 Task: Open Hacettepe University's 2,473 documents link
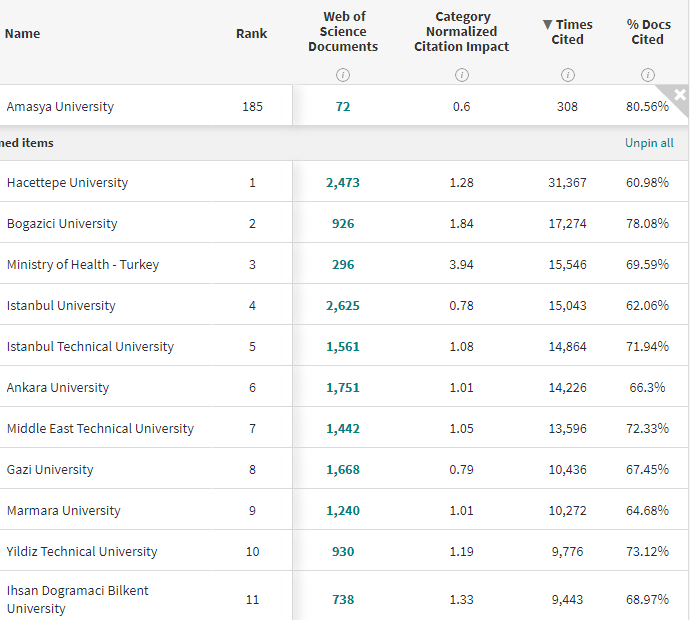tap(343, 183)
